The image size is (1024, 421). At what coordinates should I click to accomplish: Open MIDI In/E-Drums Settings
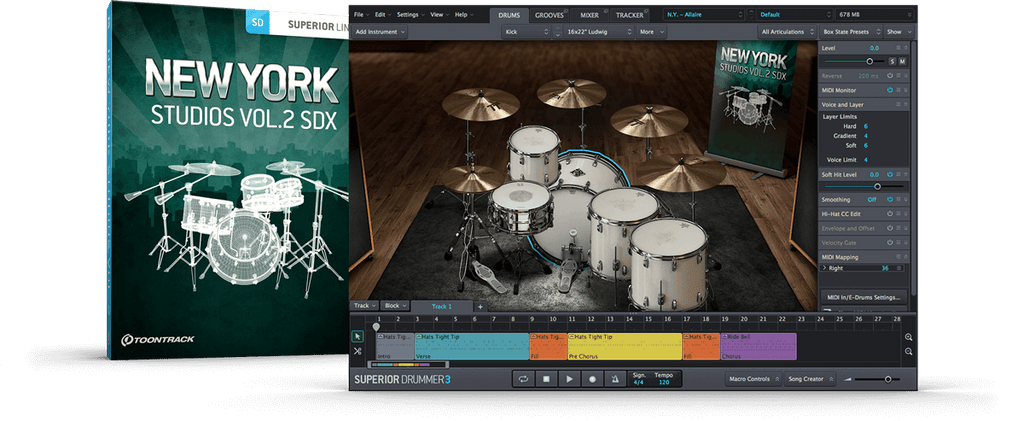click(863, 297)
